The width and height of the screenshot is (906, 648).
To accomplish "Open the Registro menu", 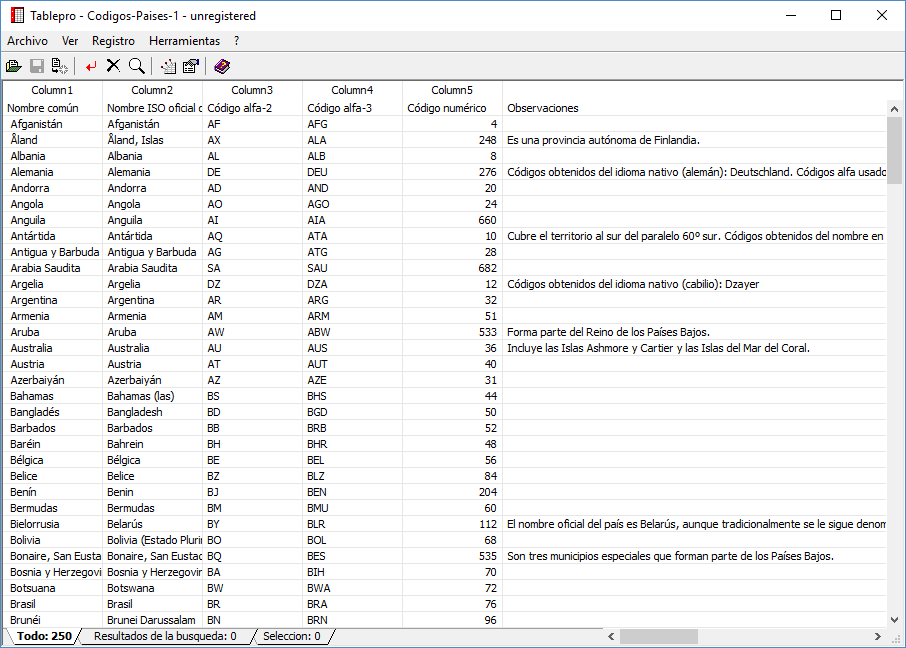I will click(x=113, y=41).
